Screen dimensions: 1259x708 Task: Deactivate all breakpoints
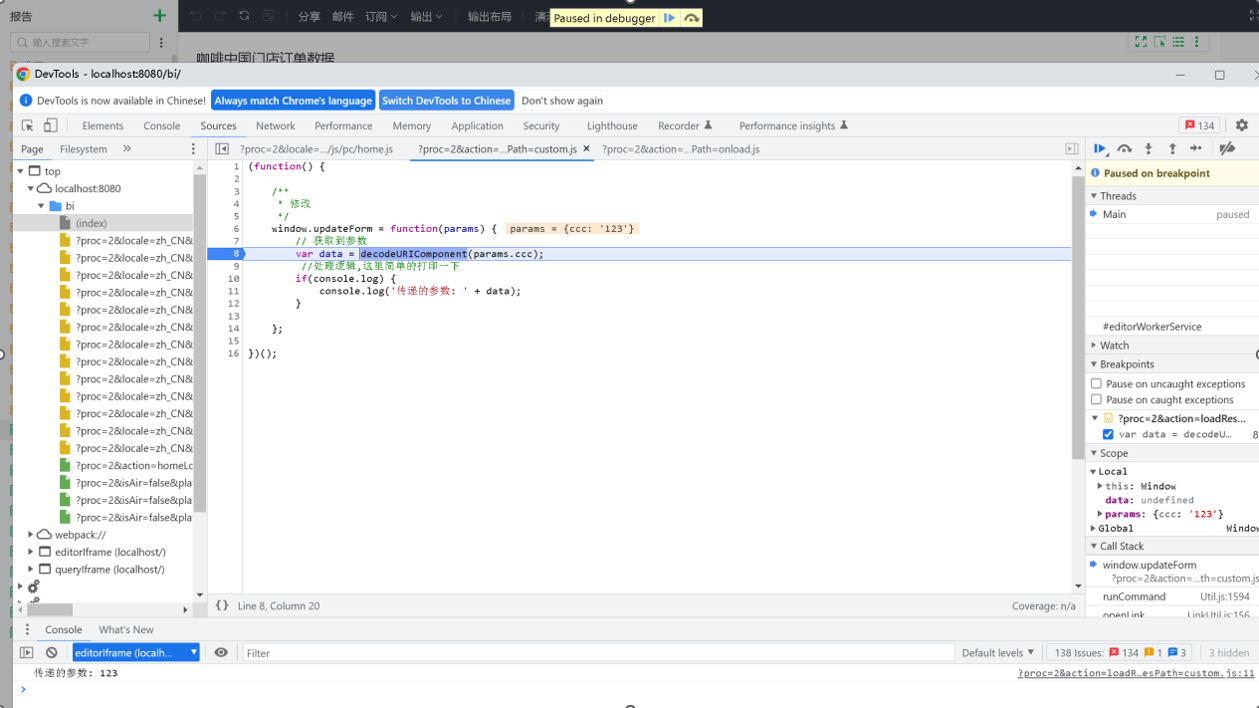coord(1226,148)
